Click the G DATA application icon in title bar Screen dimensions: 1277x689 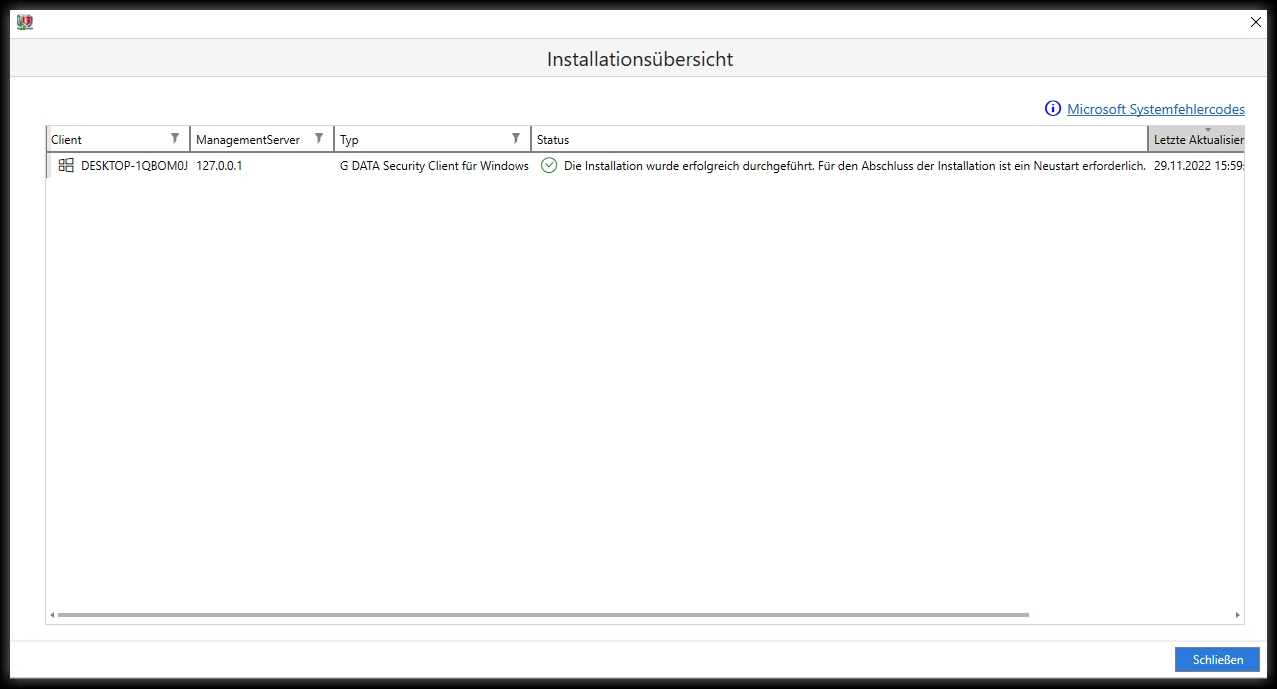click(26, 22)
